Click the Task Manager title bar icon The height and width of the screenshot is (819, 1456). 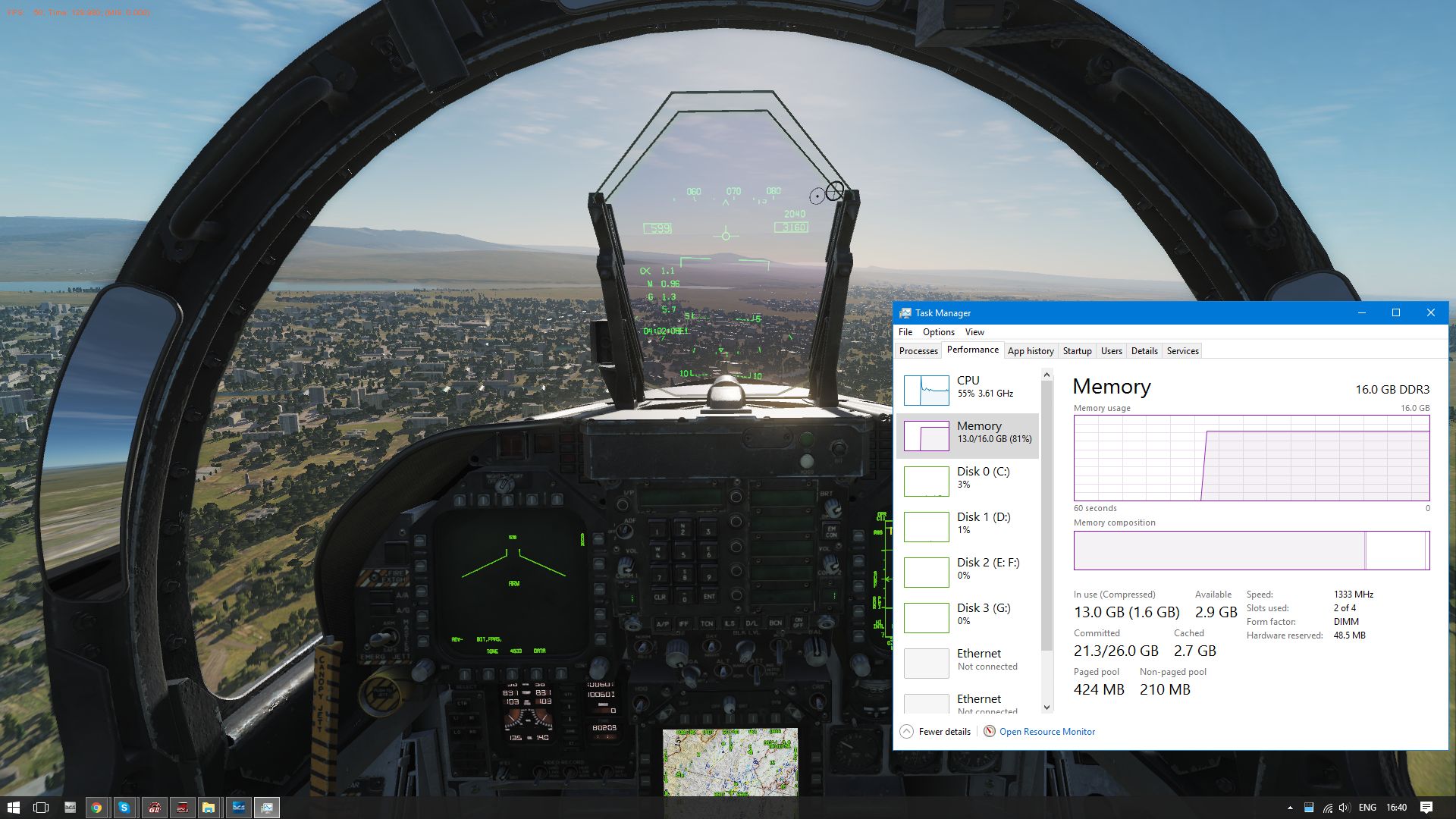coord(905,313)
